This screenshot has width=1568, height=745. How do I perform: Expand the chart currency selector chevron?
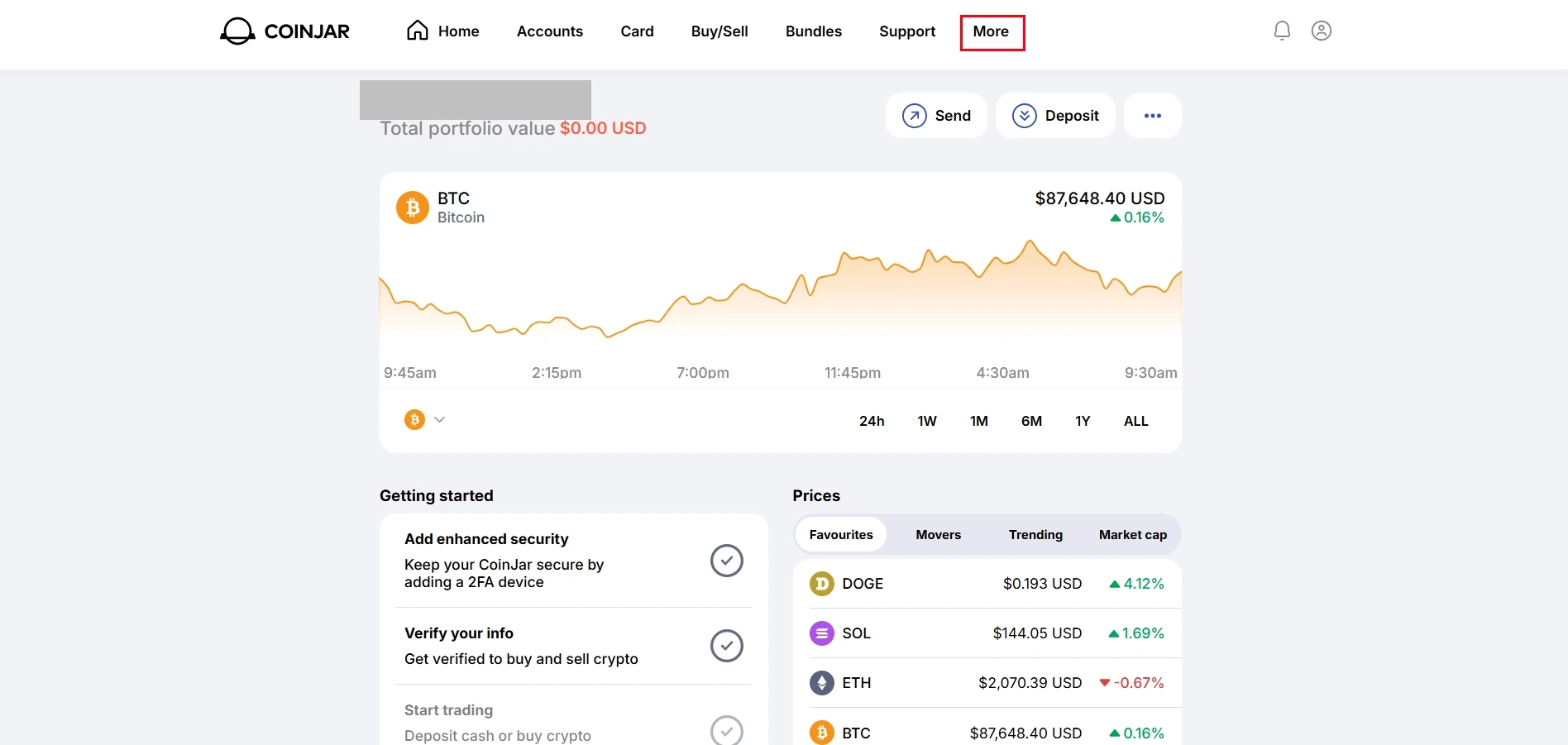tap(440, 420)
